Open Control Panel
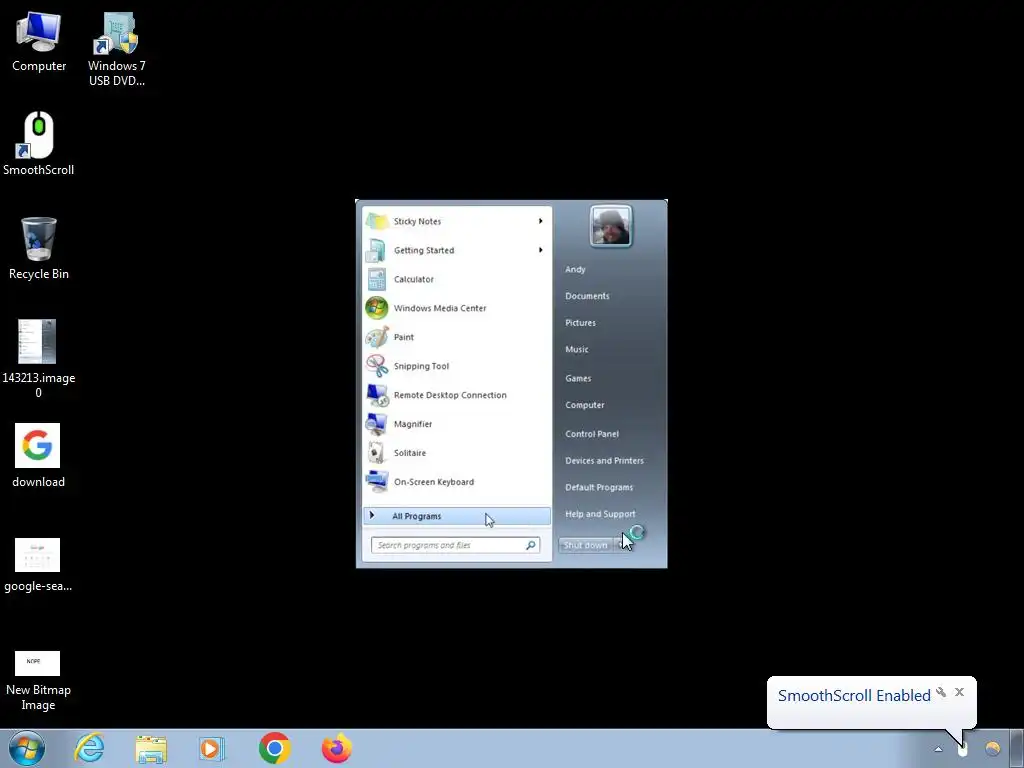Viewport: 1024px width, 768px height. (592, 434)
